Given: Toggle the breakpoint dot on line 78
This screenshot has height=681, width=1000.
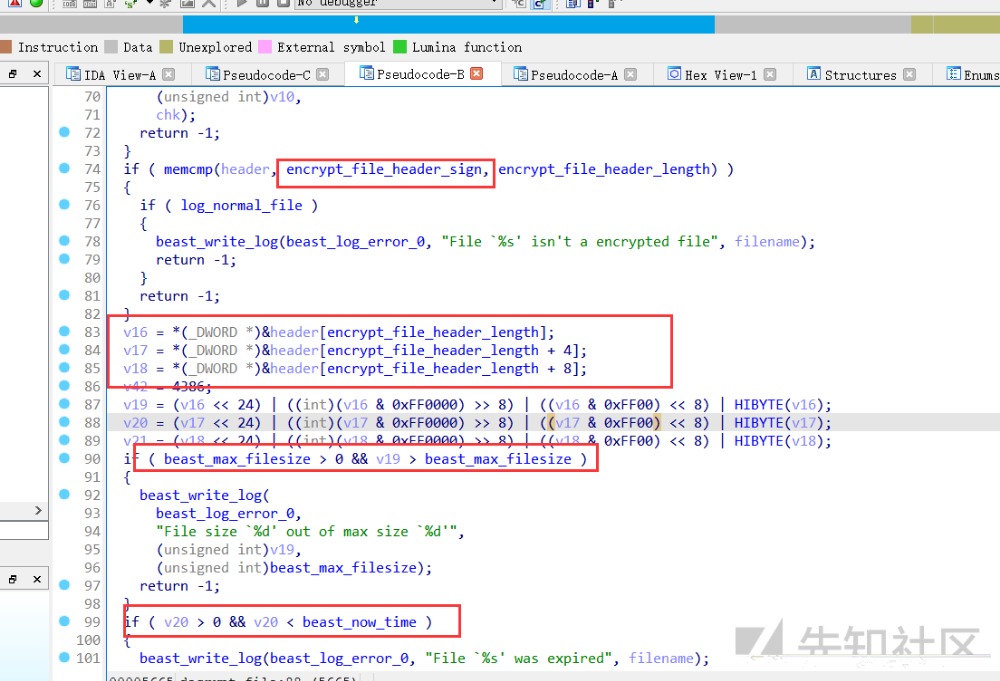Looking at the screenshot, I should [64, 241].
